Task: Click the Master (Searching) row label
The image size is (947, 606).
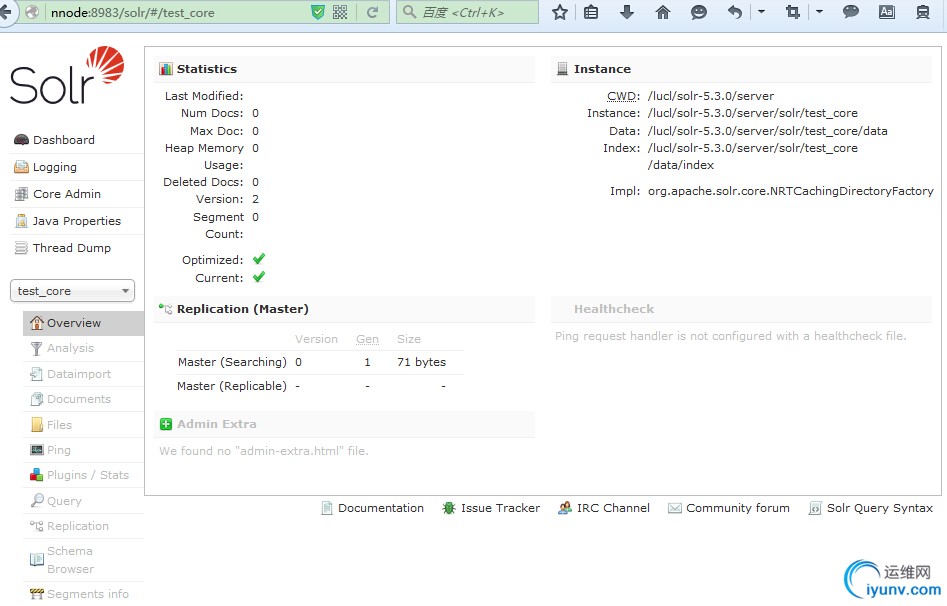Action: tap(232, 362)
